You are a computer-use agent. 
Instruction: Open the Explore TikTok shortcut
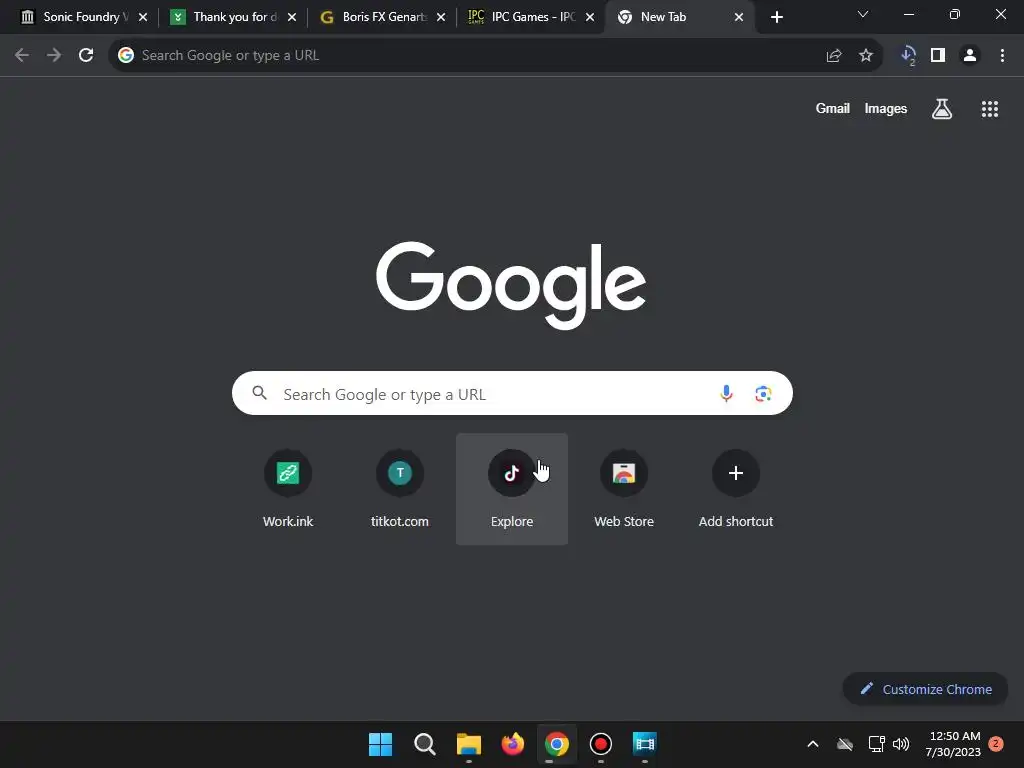pos(512,488)
